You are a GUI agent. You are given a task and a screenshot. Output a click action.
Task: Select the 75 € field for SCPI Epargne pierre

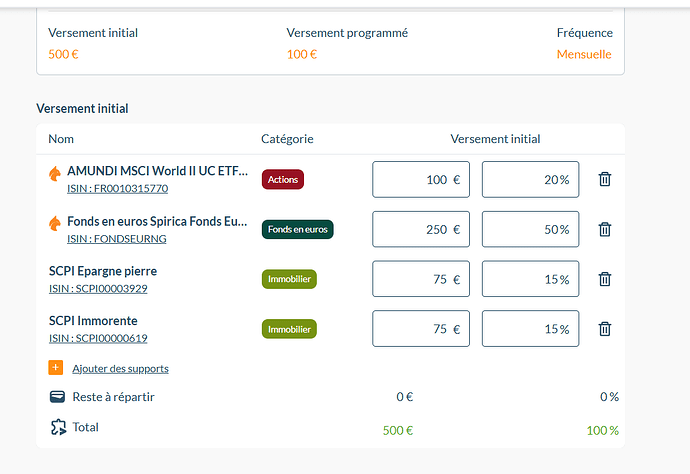click(x=421, y=279)
